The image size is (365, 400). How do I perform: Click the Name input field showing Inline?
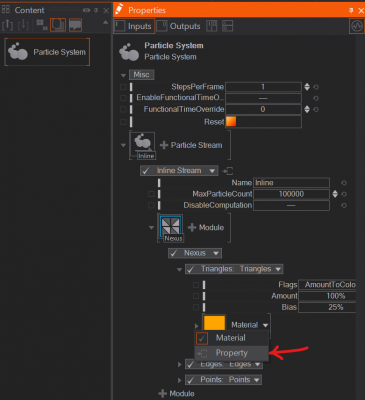[x=291, y=183]
